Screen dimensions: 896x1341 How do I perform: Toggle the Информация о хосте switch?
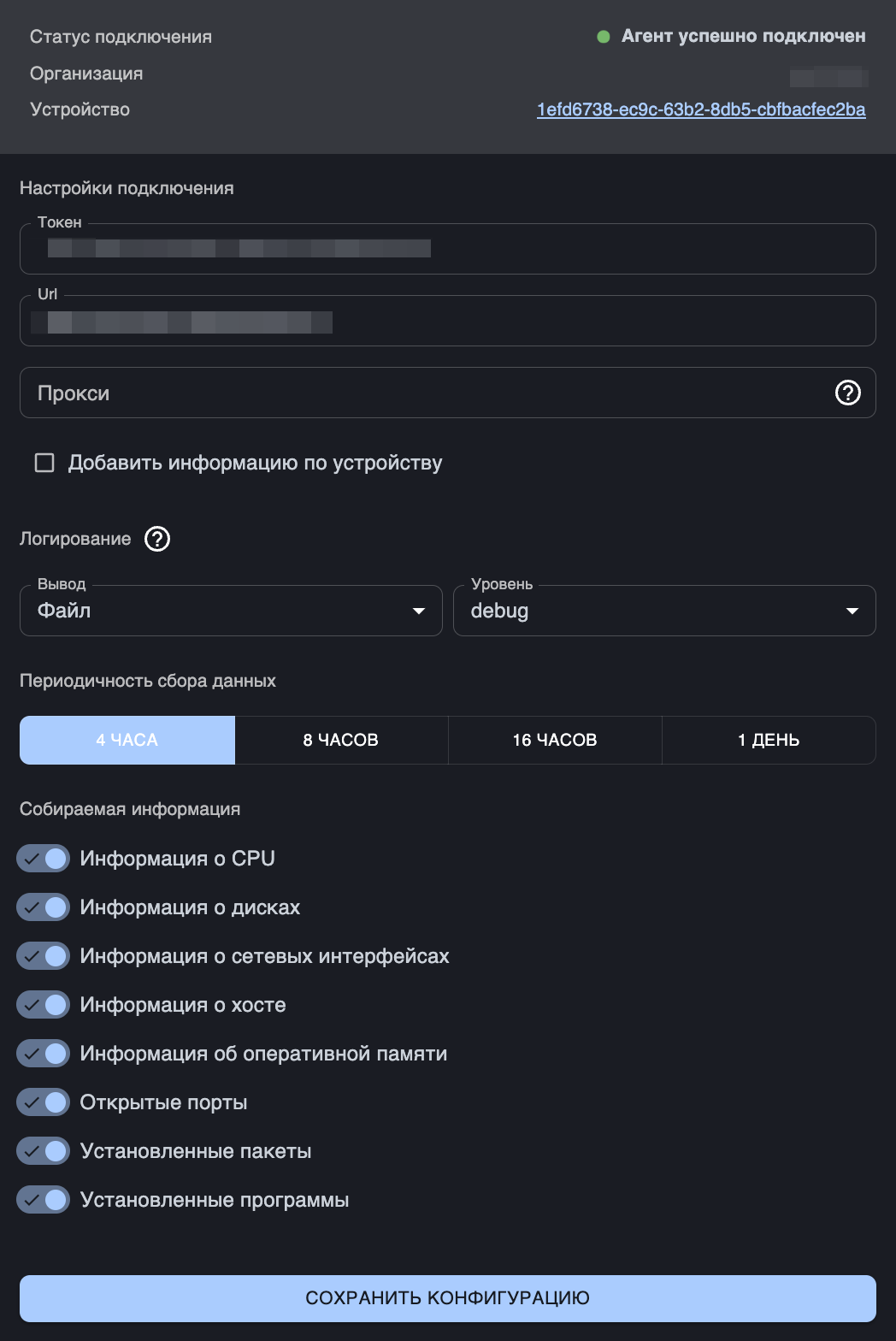(44, 1005)
